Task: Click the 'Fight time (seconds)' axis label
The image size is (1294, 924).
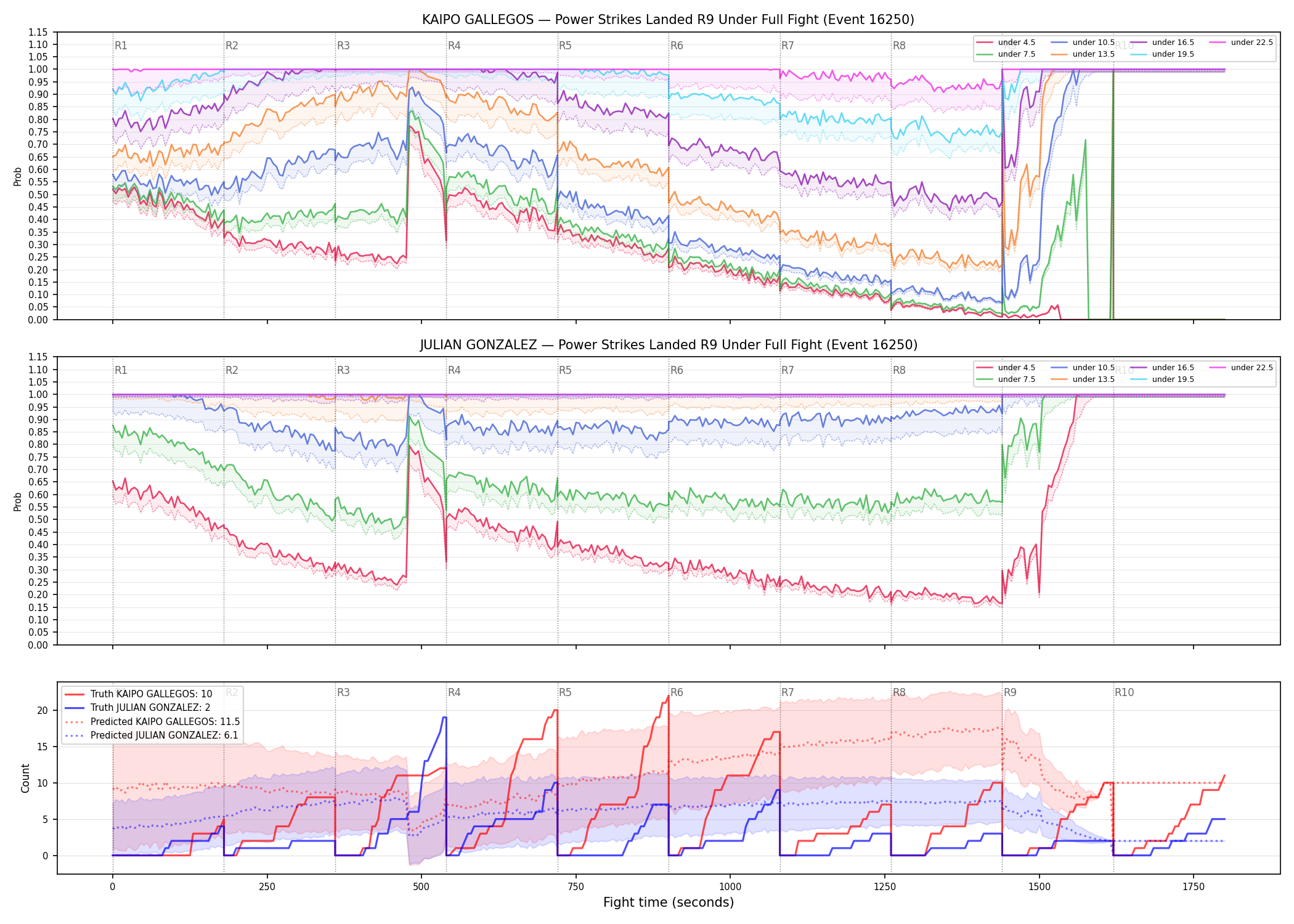Action: (x=669, y=902)
